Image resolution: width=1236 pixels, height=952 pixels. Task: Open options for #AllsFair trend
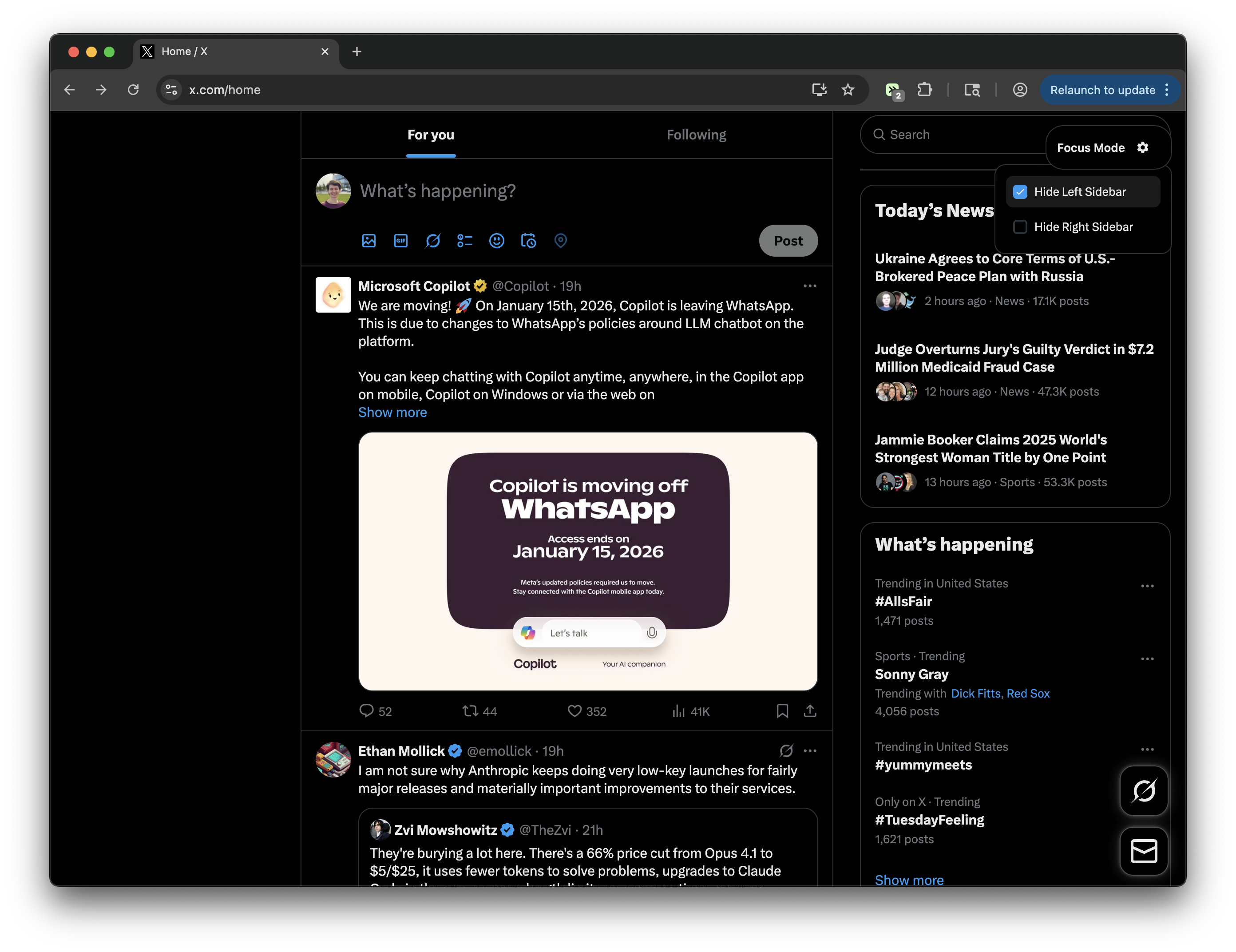click(1147, 586)
